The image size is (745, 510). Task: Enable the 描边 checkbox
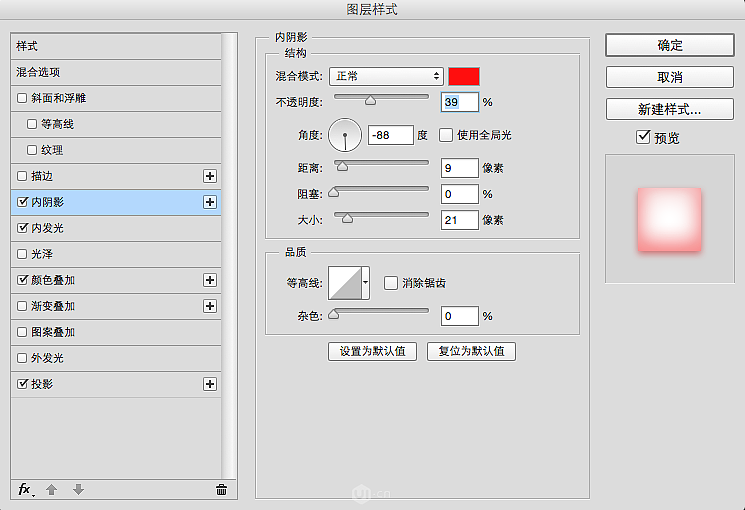22,176
